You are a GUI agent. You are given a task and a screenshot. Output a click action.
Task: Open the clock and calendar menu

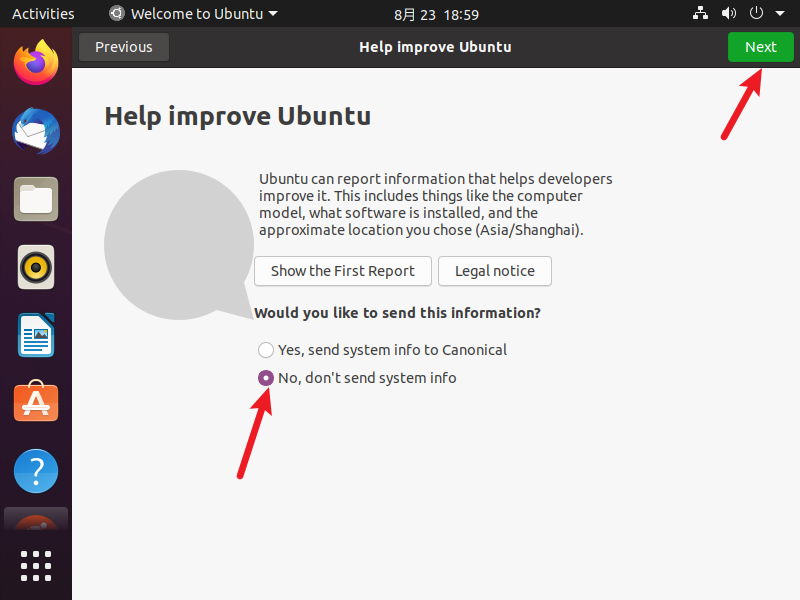(x=436, y=14)
